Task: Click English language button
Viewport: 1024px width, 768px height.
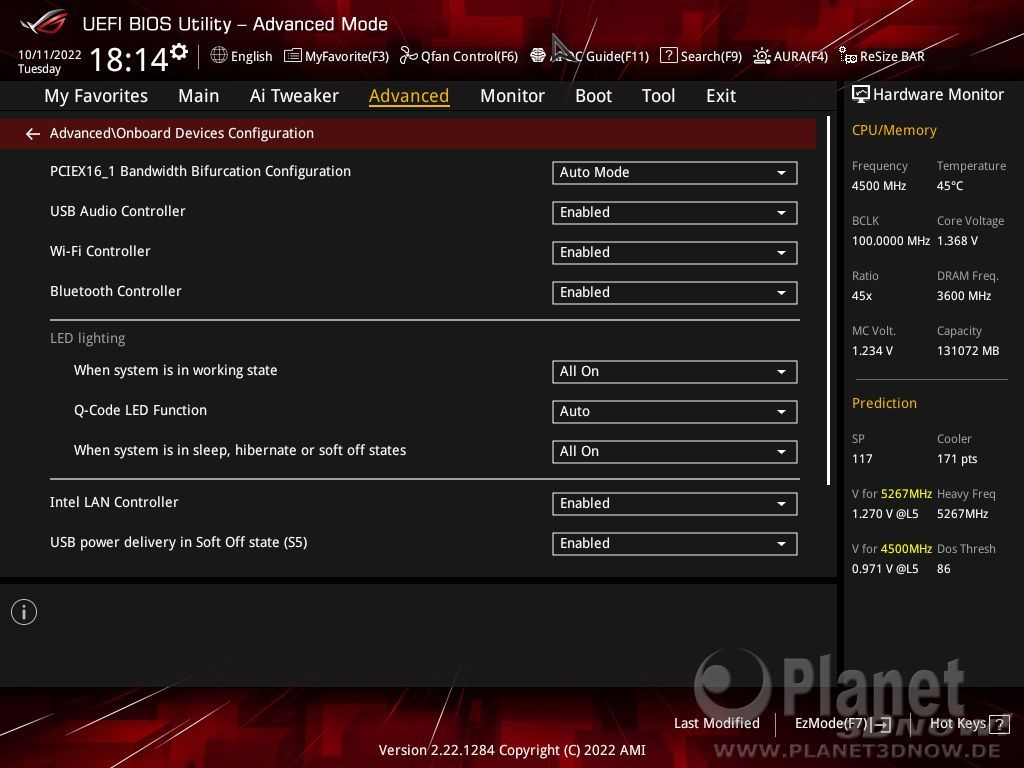Action: (x=241, y=56)
